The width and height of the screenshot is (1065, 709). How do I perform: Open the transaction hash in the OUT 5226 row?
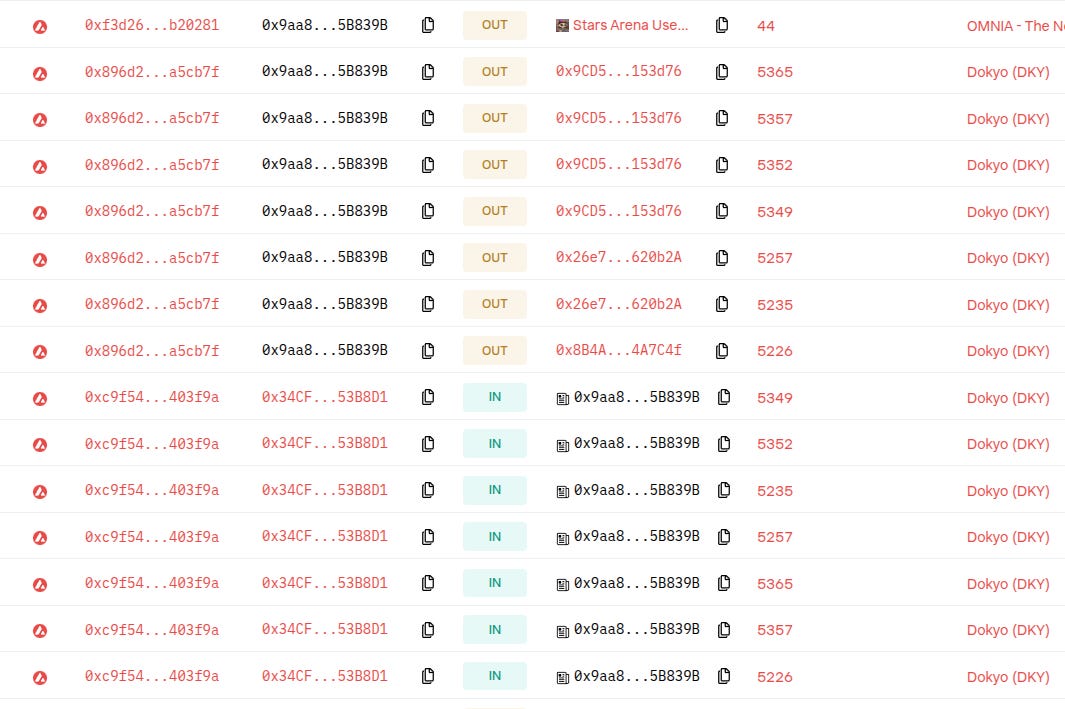(152, 350)
